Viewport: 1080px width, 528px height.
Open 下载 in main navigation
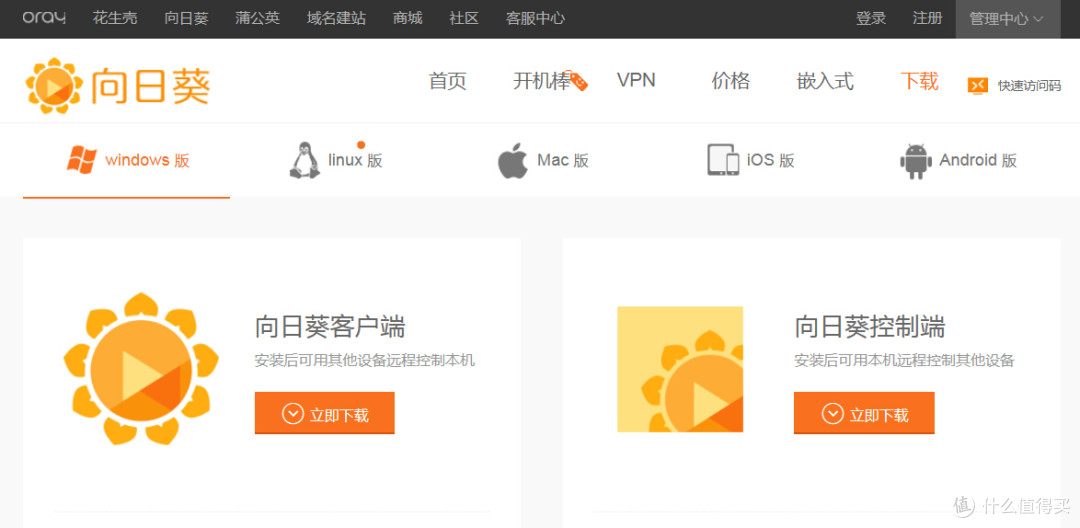click(920, 81)
